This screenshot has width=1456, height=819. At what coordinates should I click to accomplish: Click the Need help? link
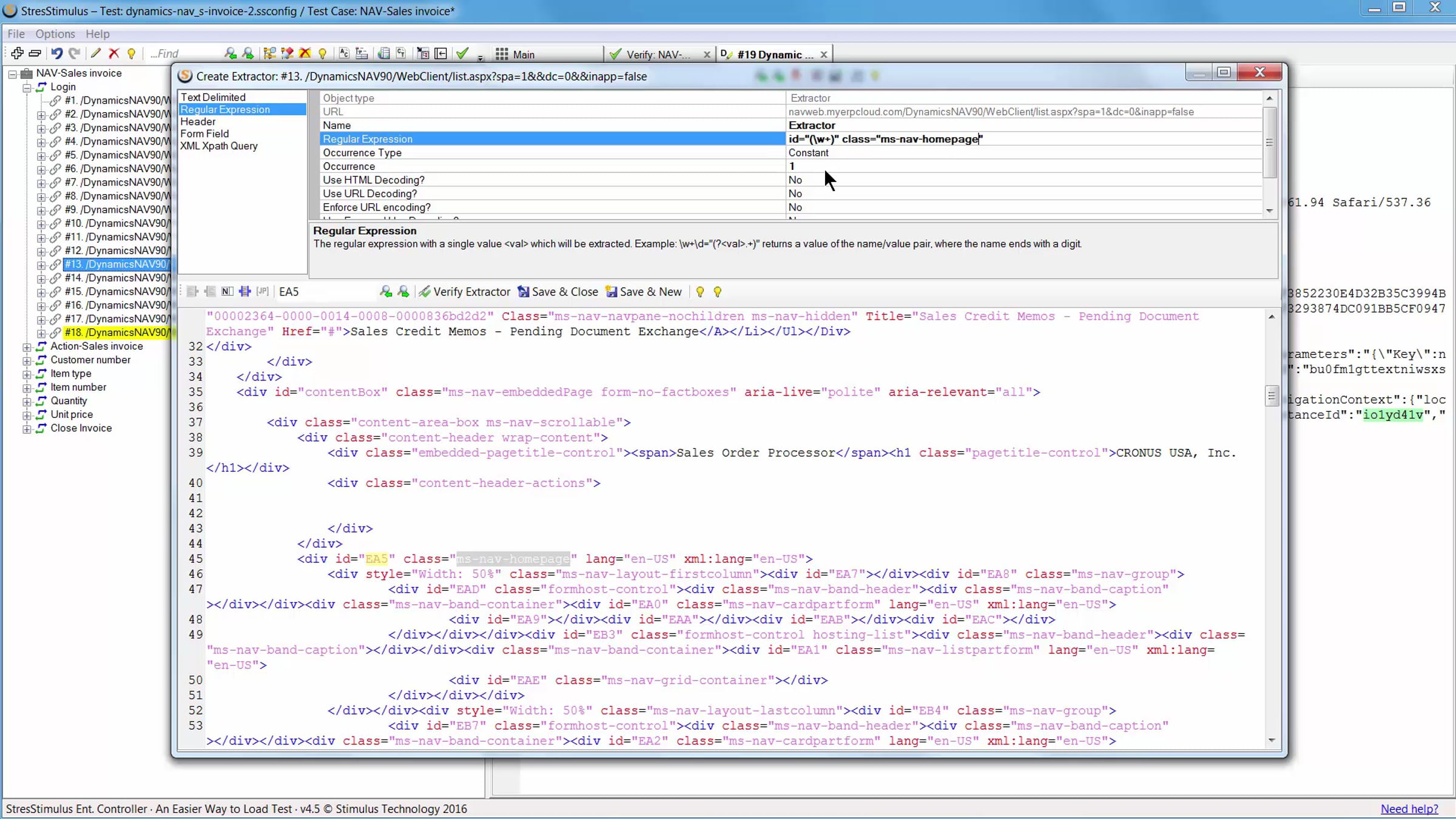point(1409,809)
